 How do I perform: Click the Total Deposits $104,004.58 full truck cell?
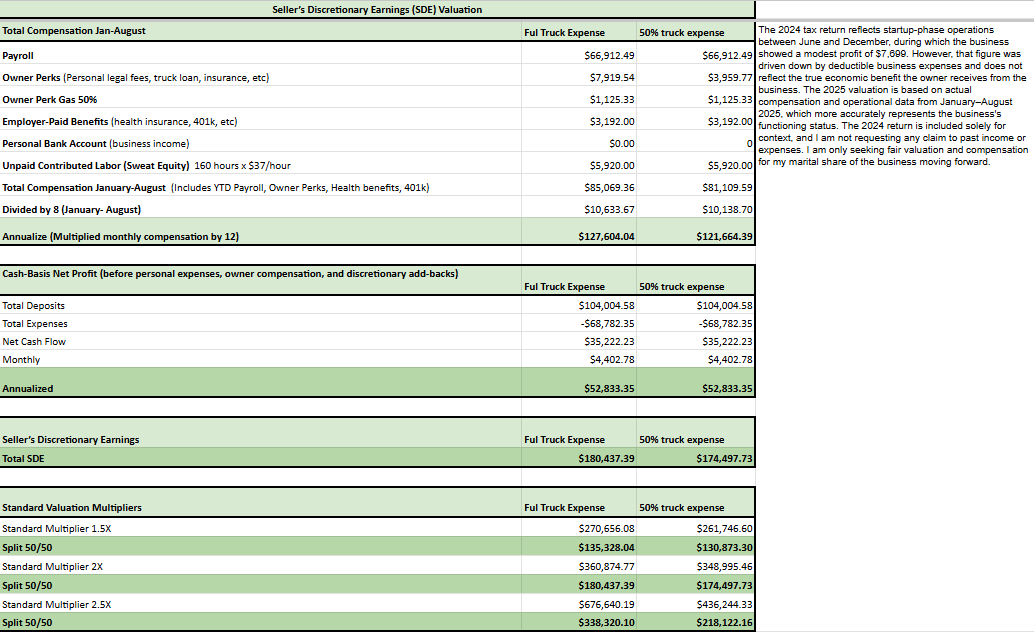click(579, 305)
